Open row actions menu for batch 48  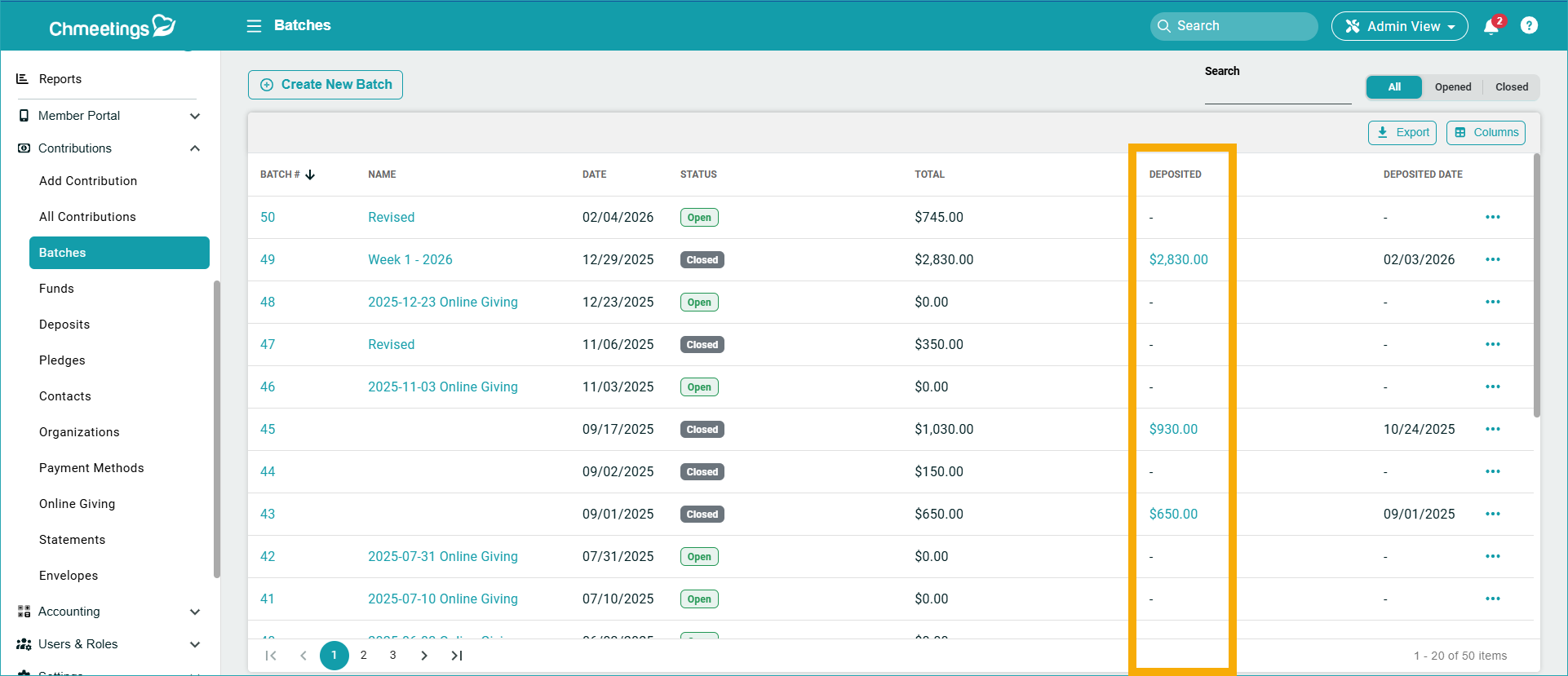click(1493, 302)
